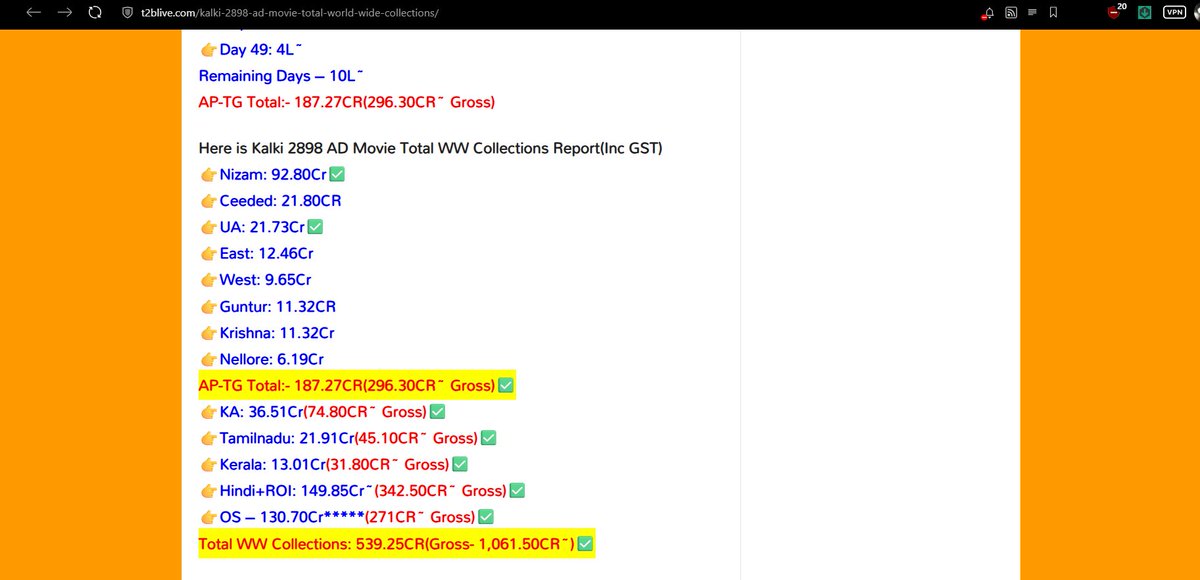
Task: Open blocked notifications bell icon
Action: pos(988,13)
